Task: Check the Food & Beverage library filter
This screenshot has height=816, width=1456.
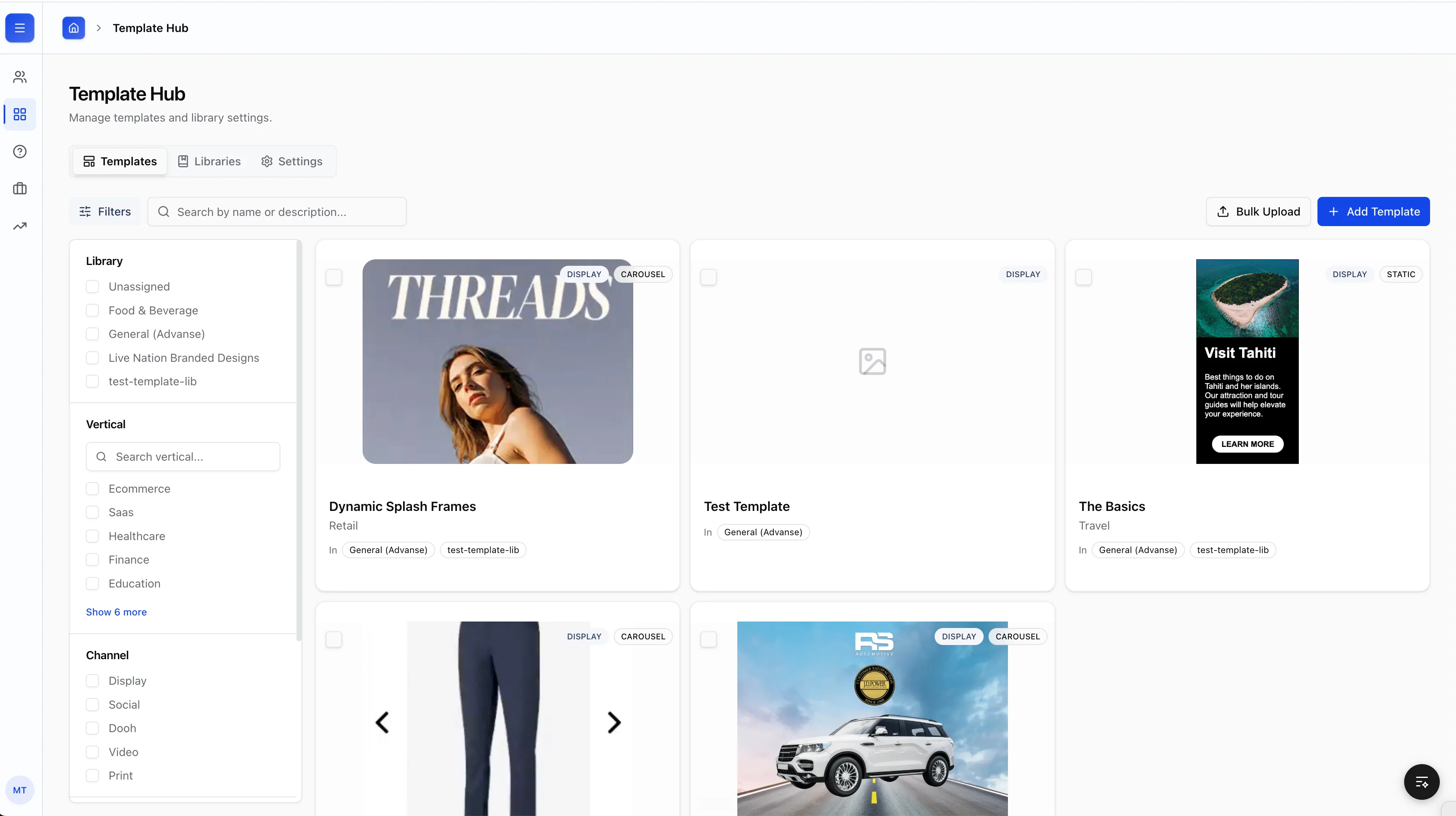Action: coord(92,310)
